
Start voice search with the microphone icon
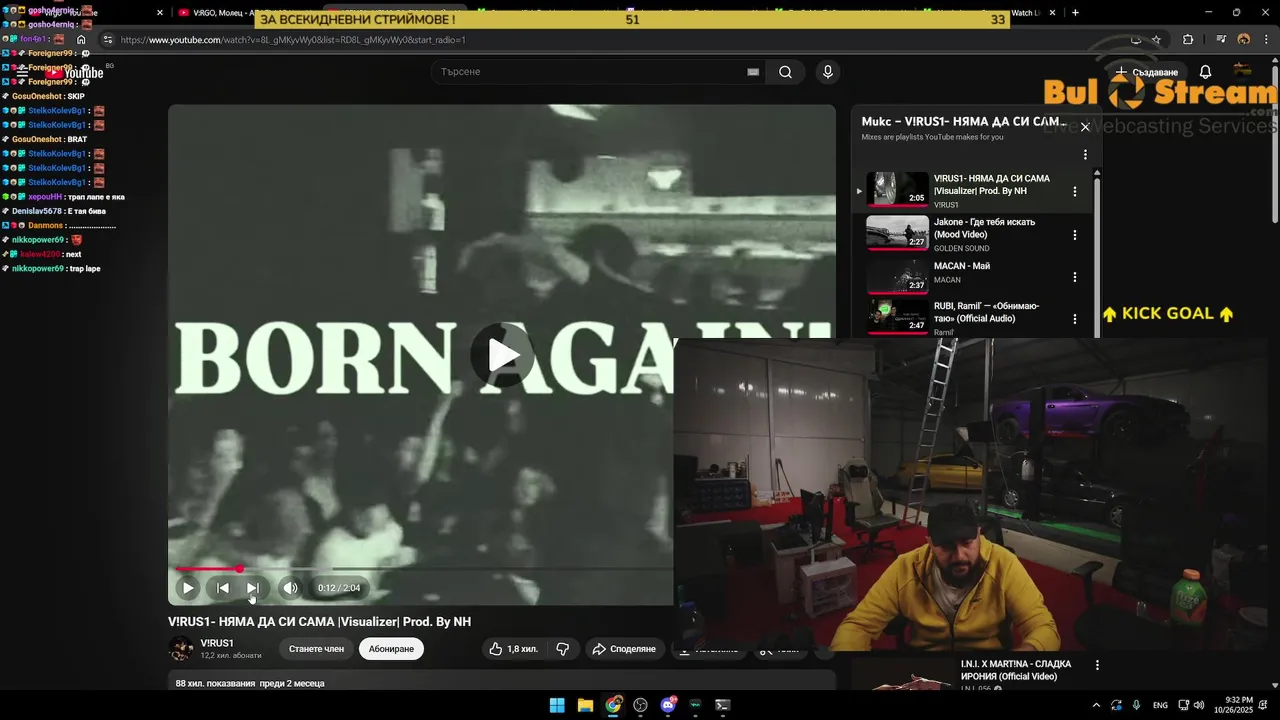[827, 72]
